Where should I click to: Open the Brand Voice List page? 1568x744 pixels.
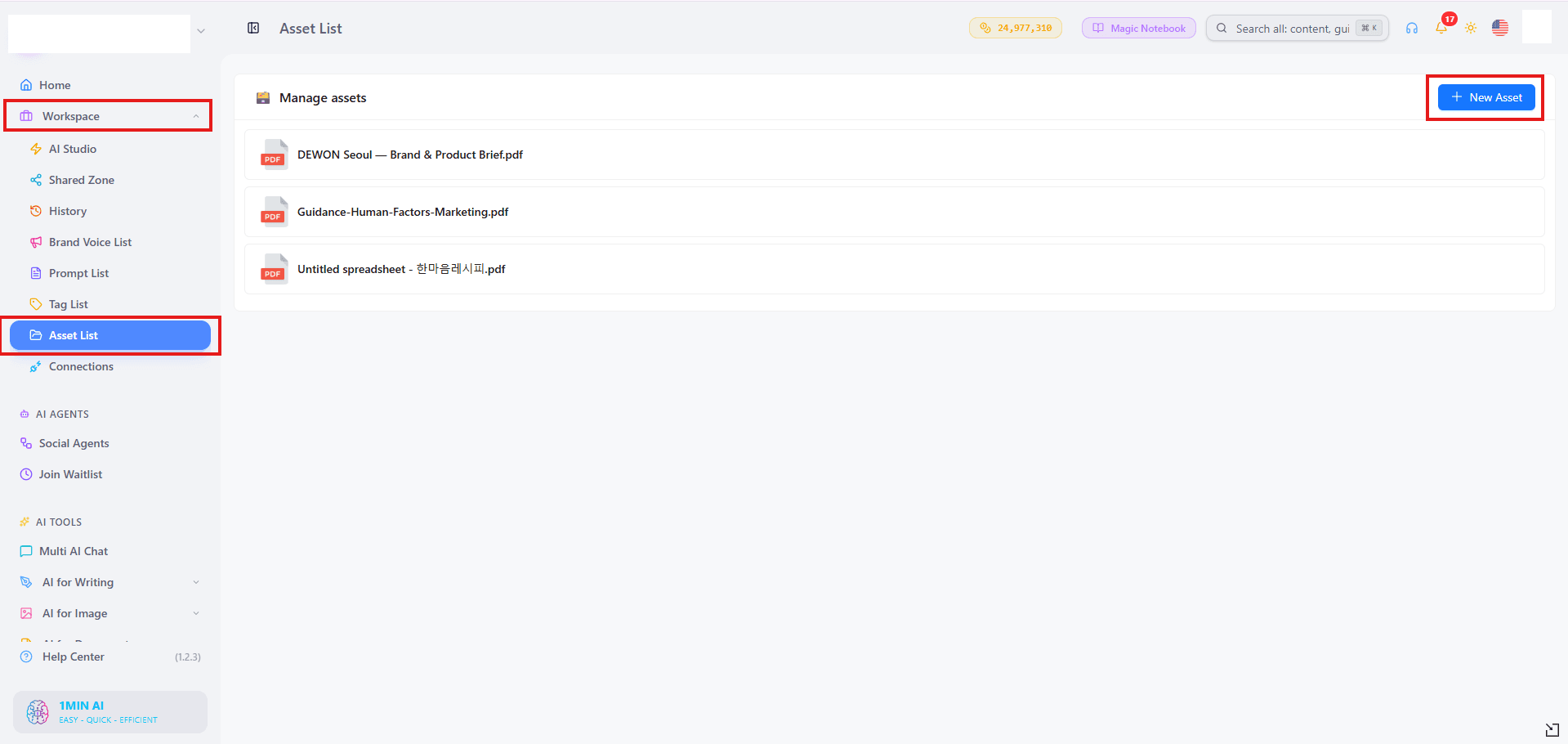click(90, 242)
